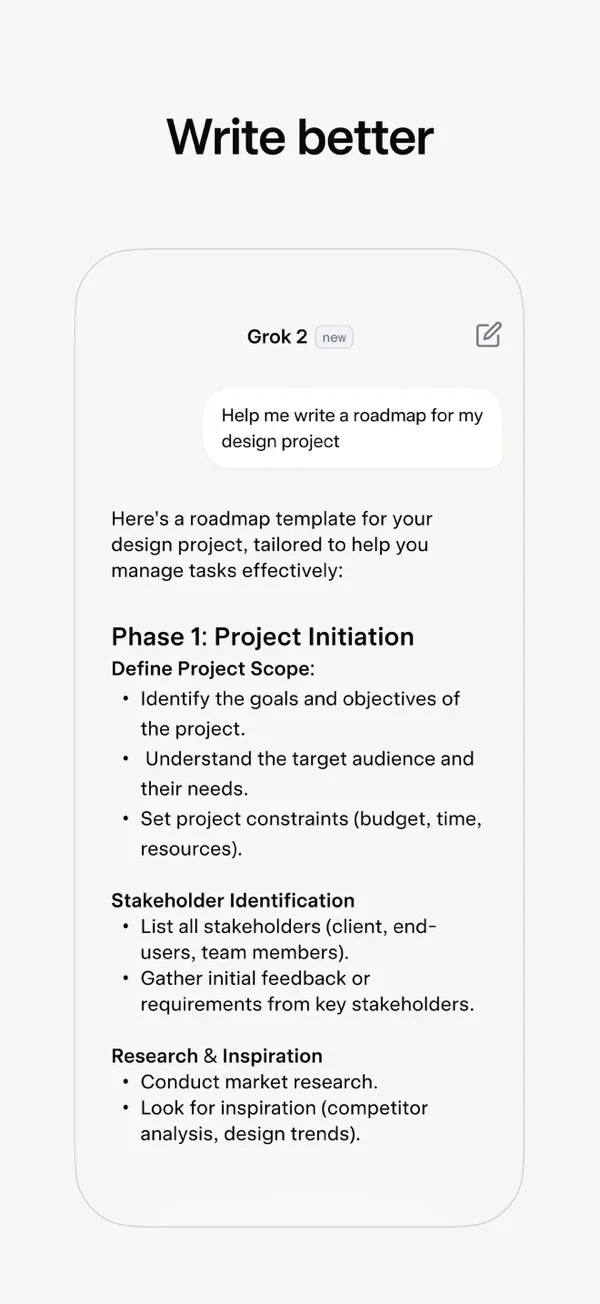Select the pencil edit icon top right
This screenshot has width=600, height=1304.
point(488,336)
